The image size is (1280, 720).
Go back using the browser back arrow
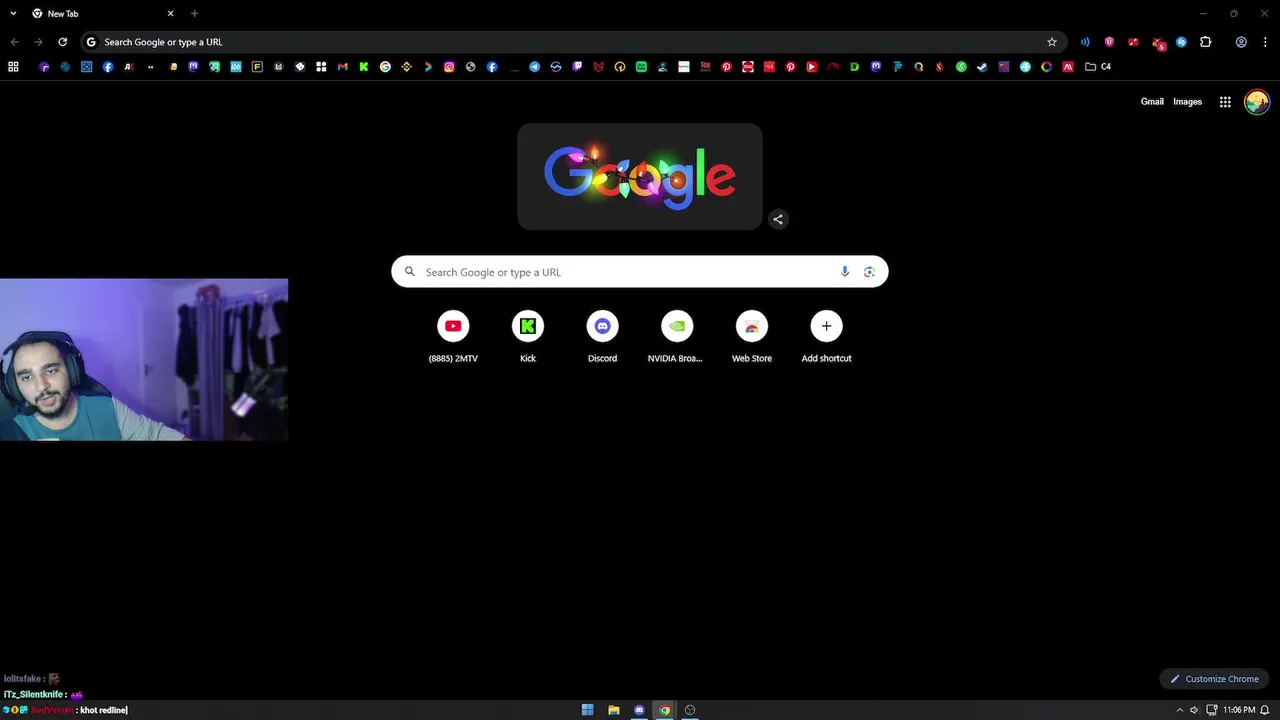tap(14, 42)
